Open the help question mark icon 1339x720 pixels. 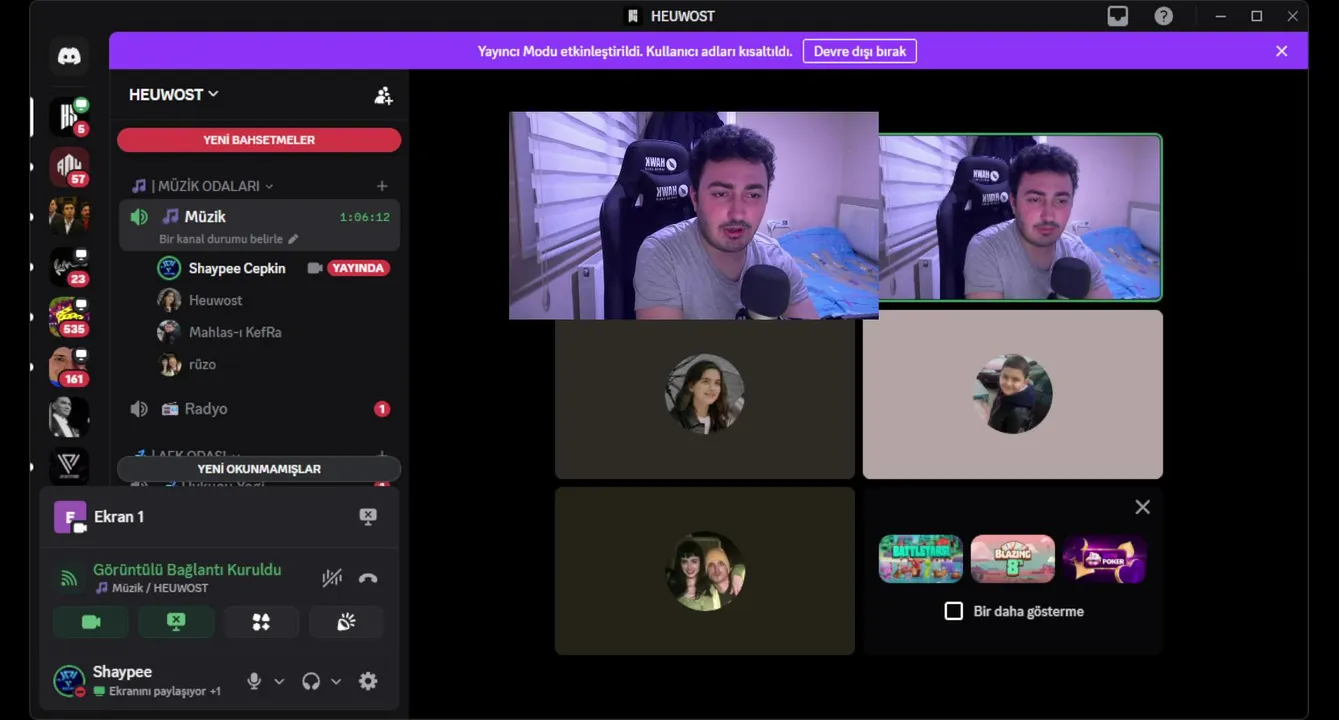tap(1163, 16)
